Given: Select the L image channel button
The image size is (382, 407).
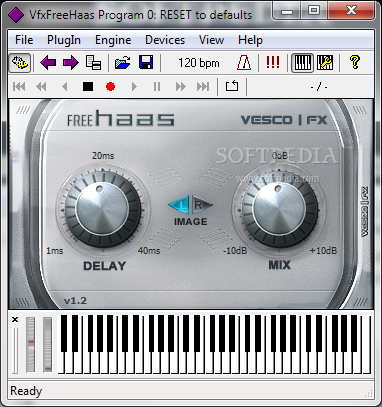Looking at the screenshot, I should tap(179, 205).
